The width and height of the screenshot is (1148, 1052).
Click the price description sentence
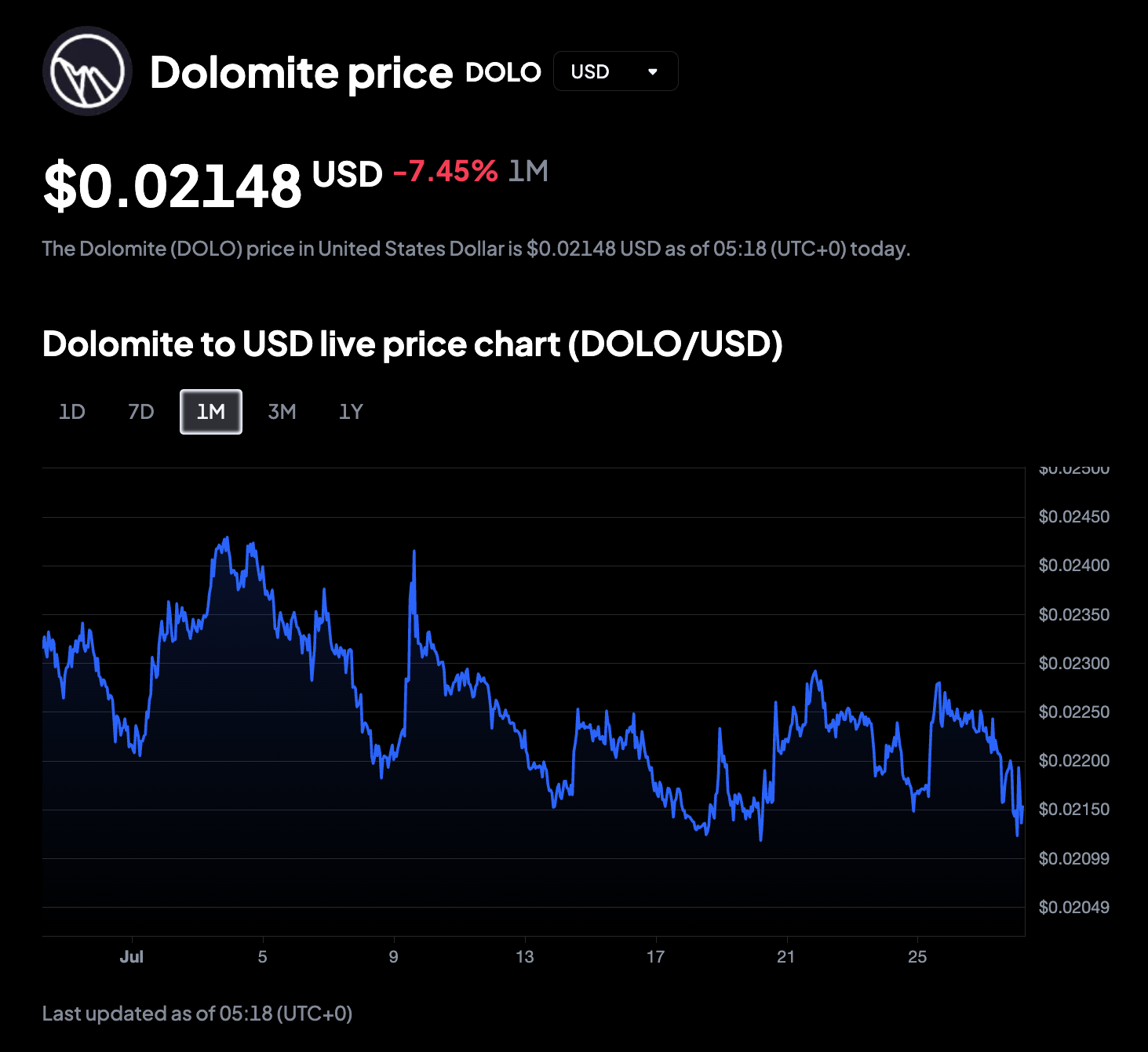[x=476, y=249]
